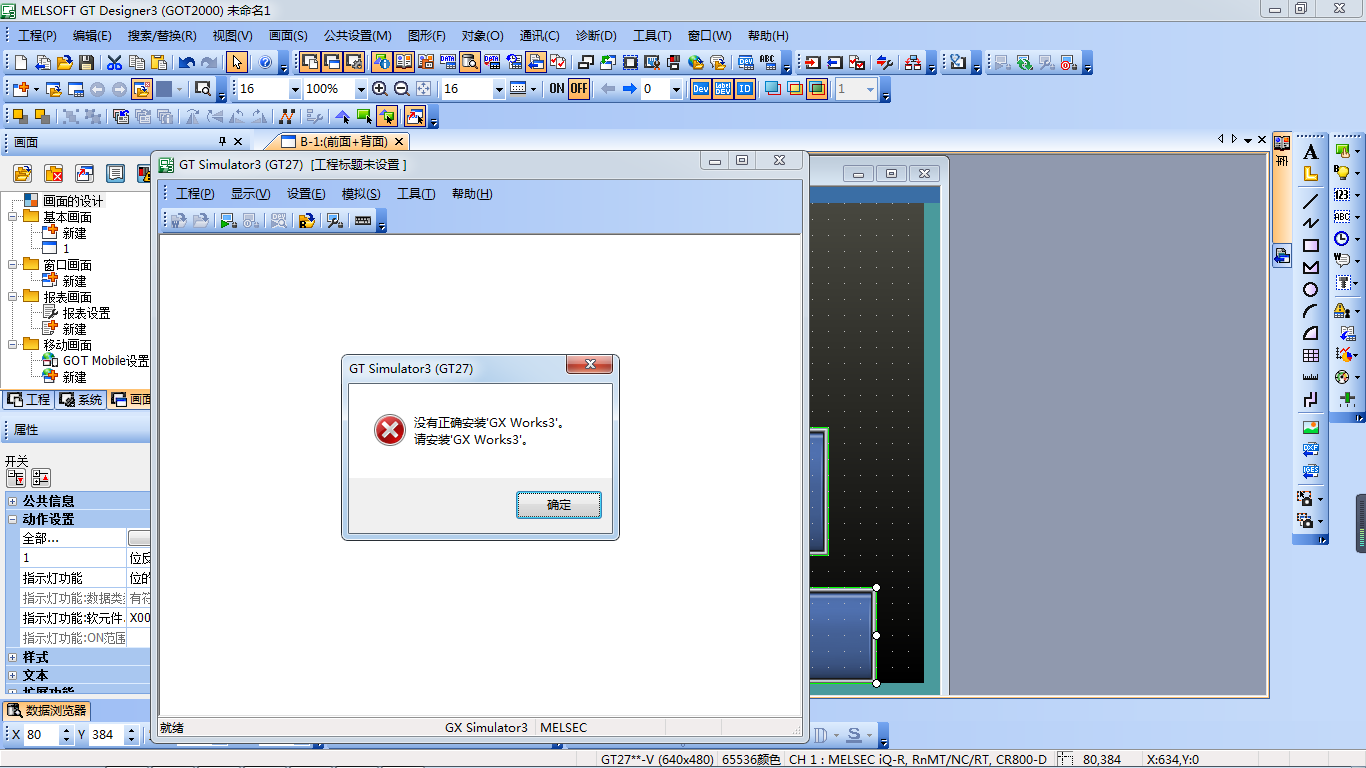
Task: Close the GT Simulator3 error dialog
Action: [x=589, y=365]
